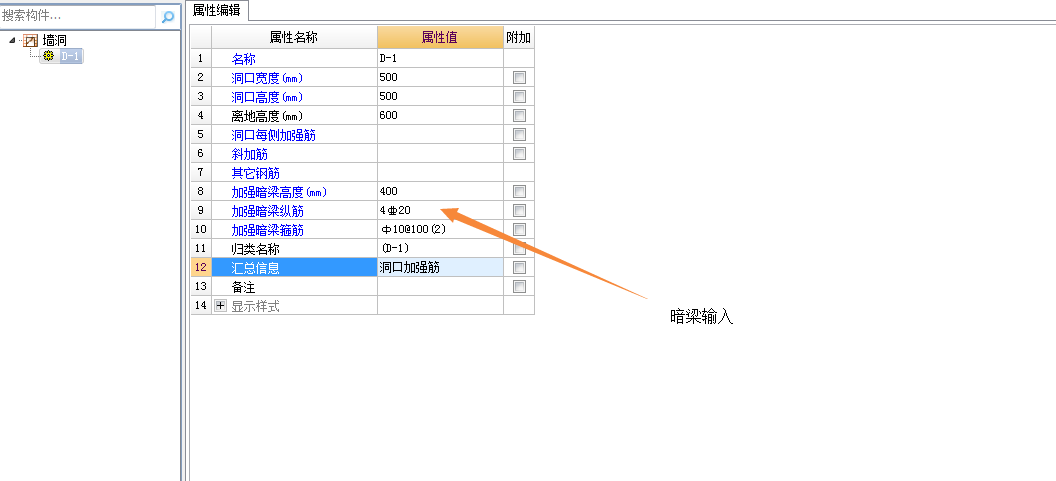Enable the 附加 checkbox for 斜加筋
Viewport: 1056px width, 481px height.
(x=519, y=154)
